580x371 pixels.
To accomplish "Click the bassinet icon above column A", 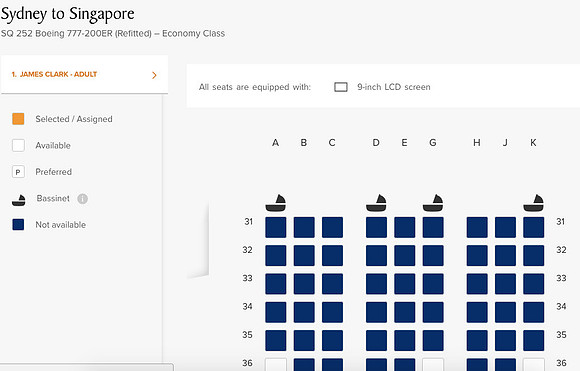I will 276,203.
